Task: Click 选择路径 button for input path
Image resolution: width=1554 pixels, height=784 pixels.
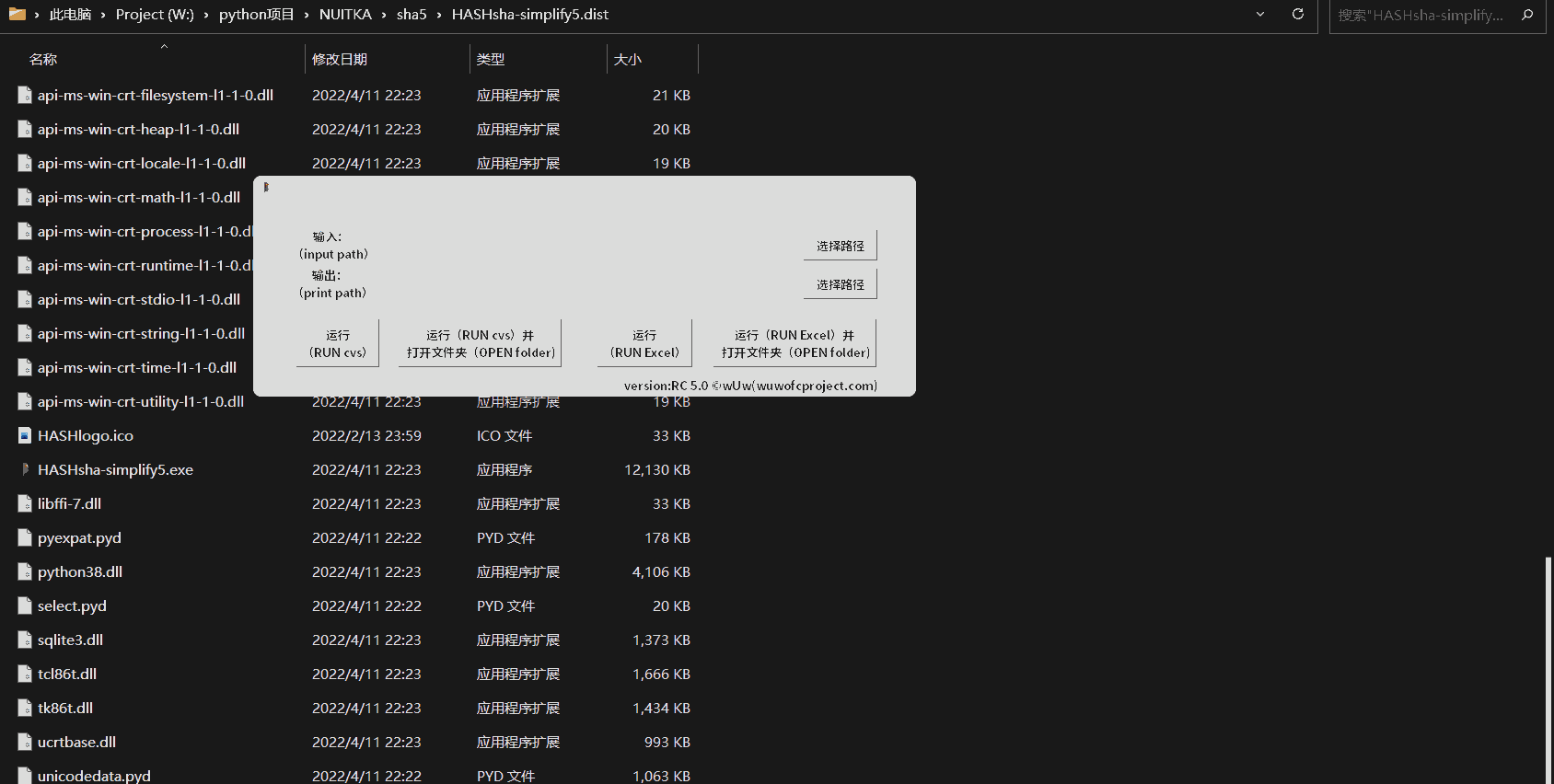Action: (x=840, y=246)
